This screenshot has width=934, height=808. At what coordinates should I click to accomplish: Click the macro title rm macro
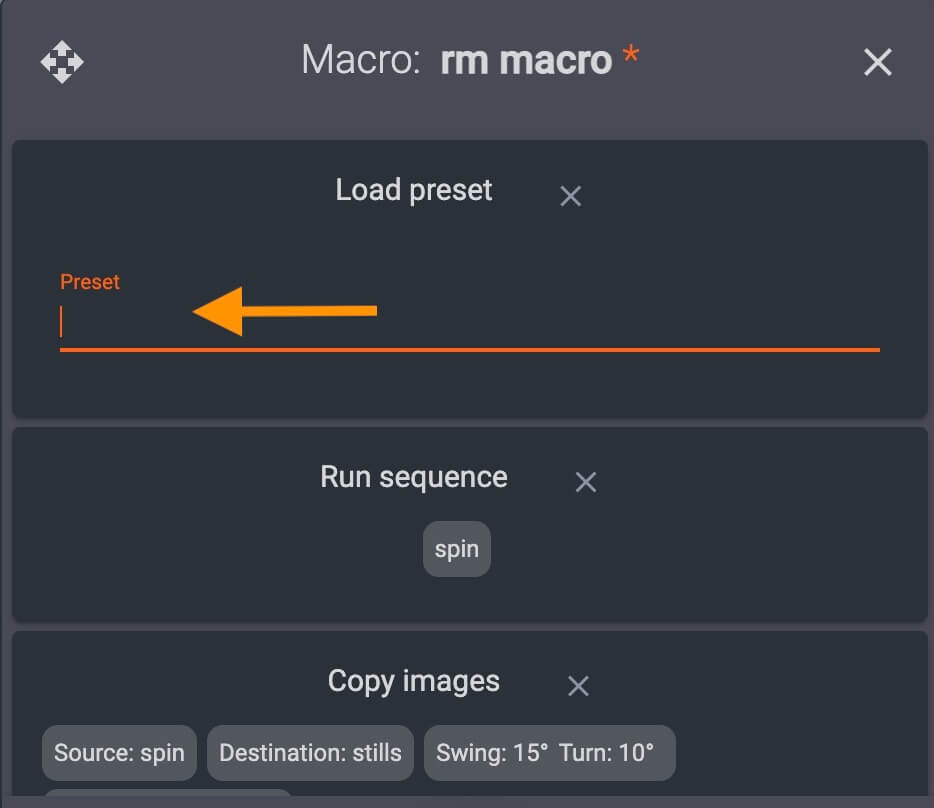coord(527,61)
